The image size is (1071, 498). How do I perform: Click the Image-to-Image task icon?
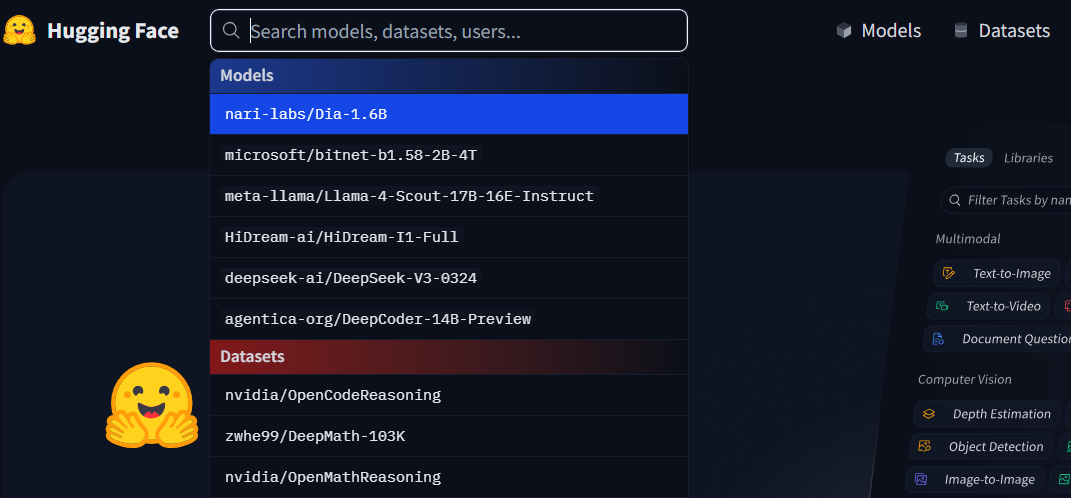(x=921, y=480)
